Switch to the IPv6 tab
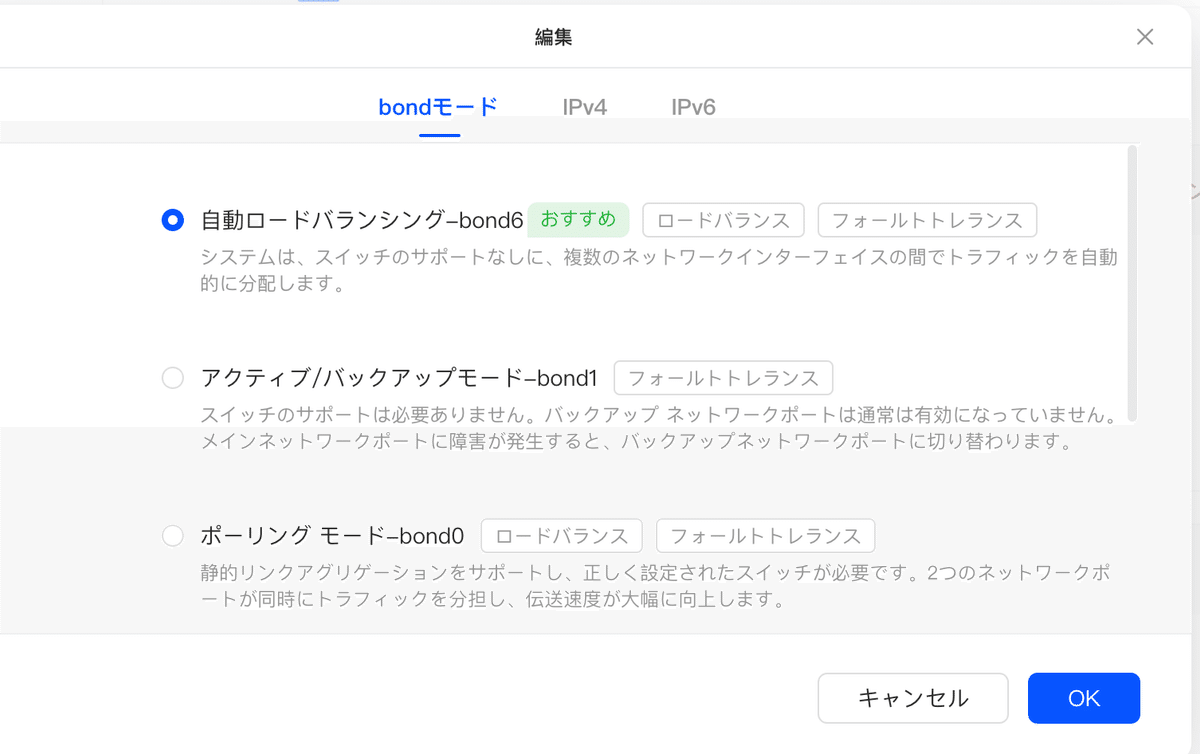This screenshot has height=754, width=1200. coord(692,107)
